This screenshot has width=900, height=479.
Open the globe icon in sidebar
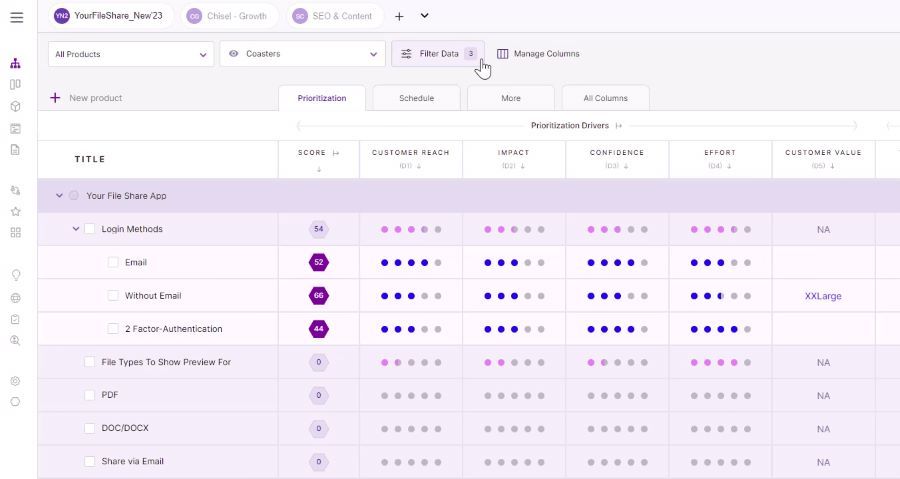coord(15,298)
